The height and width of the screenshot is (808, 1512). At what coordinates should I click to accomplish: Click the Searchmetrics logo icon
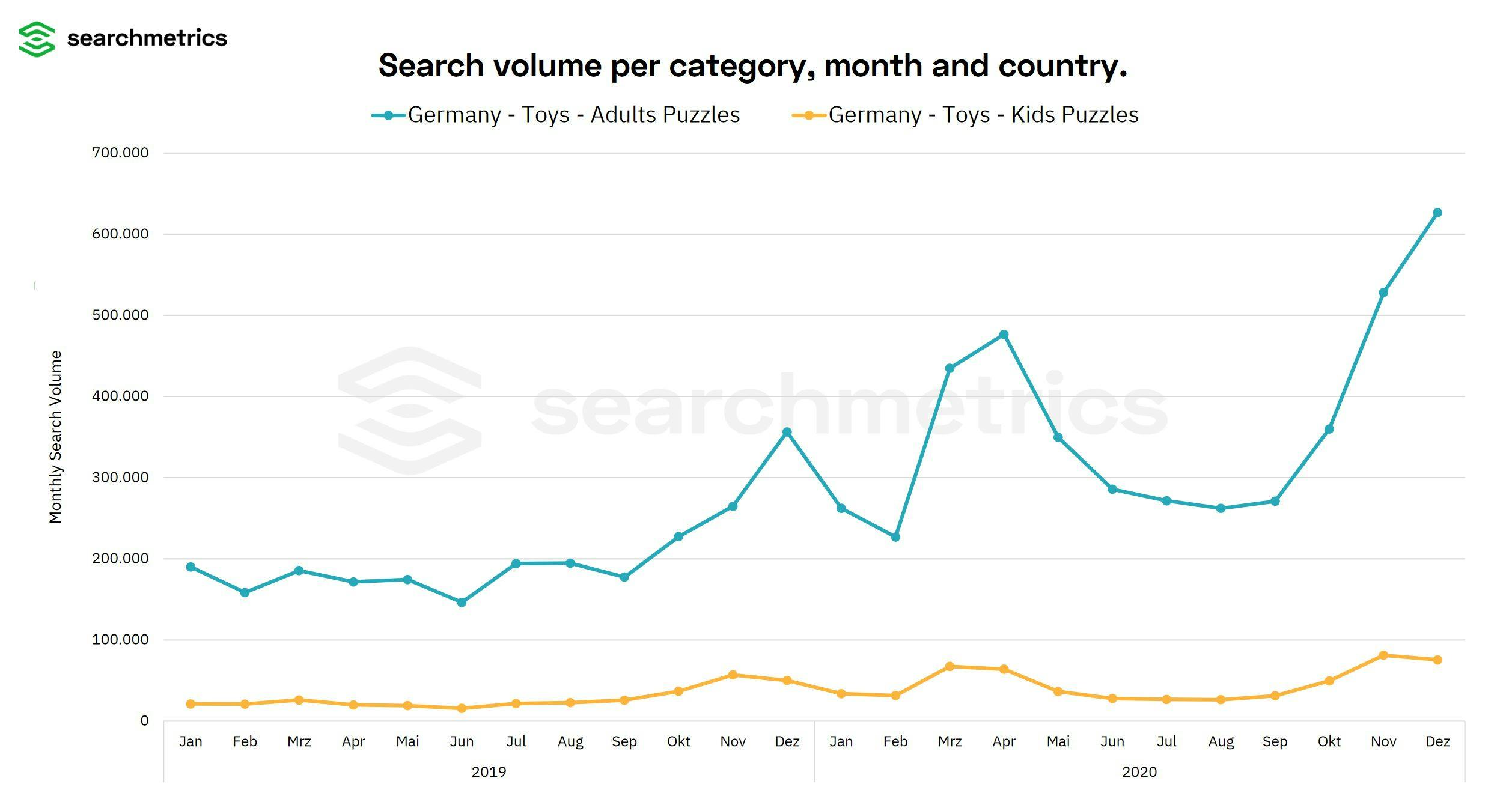click(37, 39)
